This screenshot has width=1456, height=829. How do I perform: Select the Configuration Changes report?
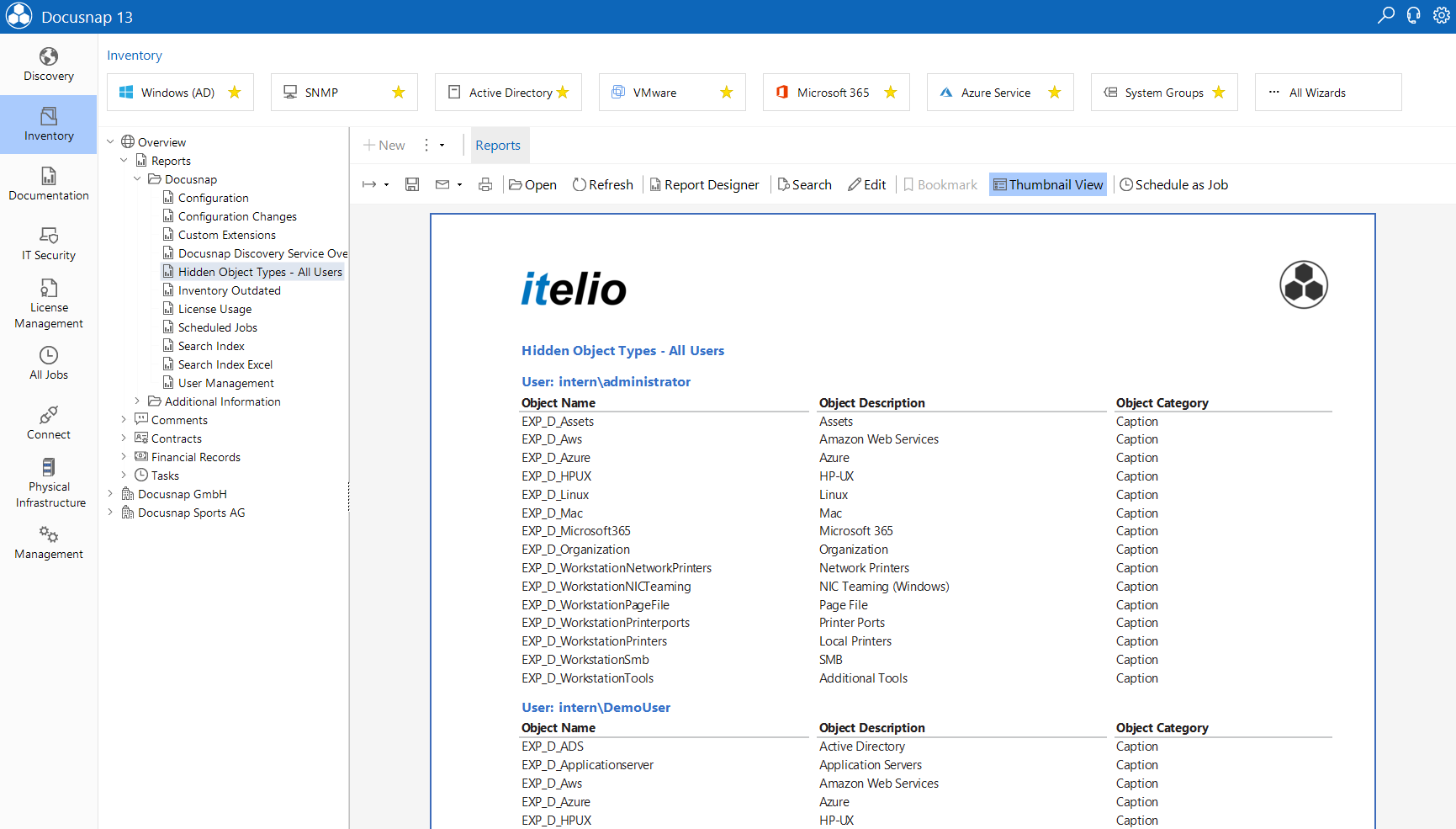(237, 216)
